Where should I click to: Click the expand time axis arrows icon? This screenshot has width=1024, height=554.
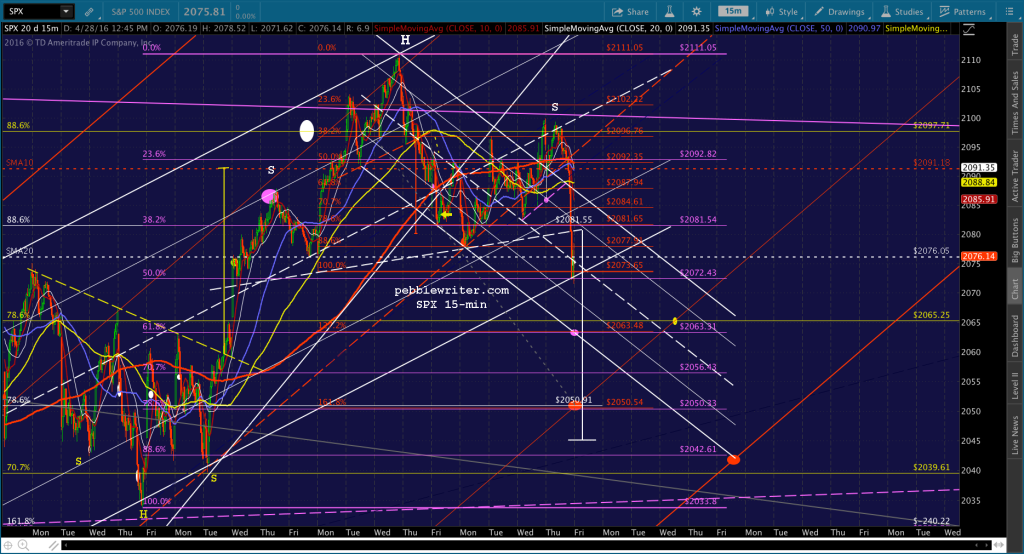(x=1001, y=545)
